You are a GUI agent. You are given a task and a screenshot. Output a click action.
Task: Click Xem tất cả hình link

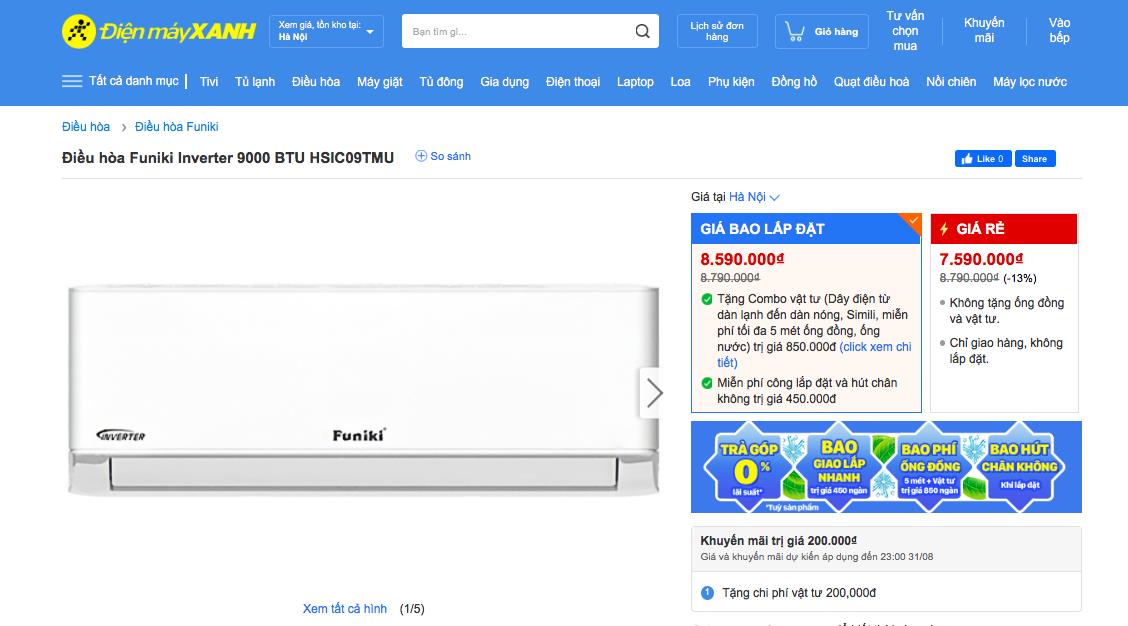coord(345,609)
